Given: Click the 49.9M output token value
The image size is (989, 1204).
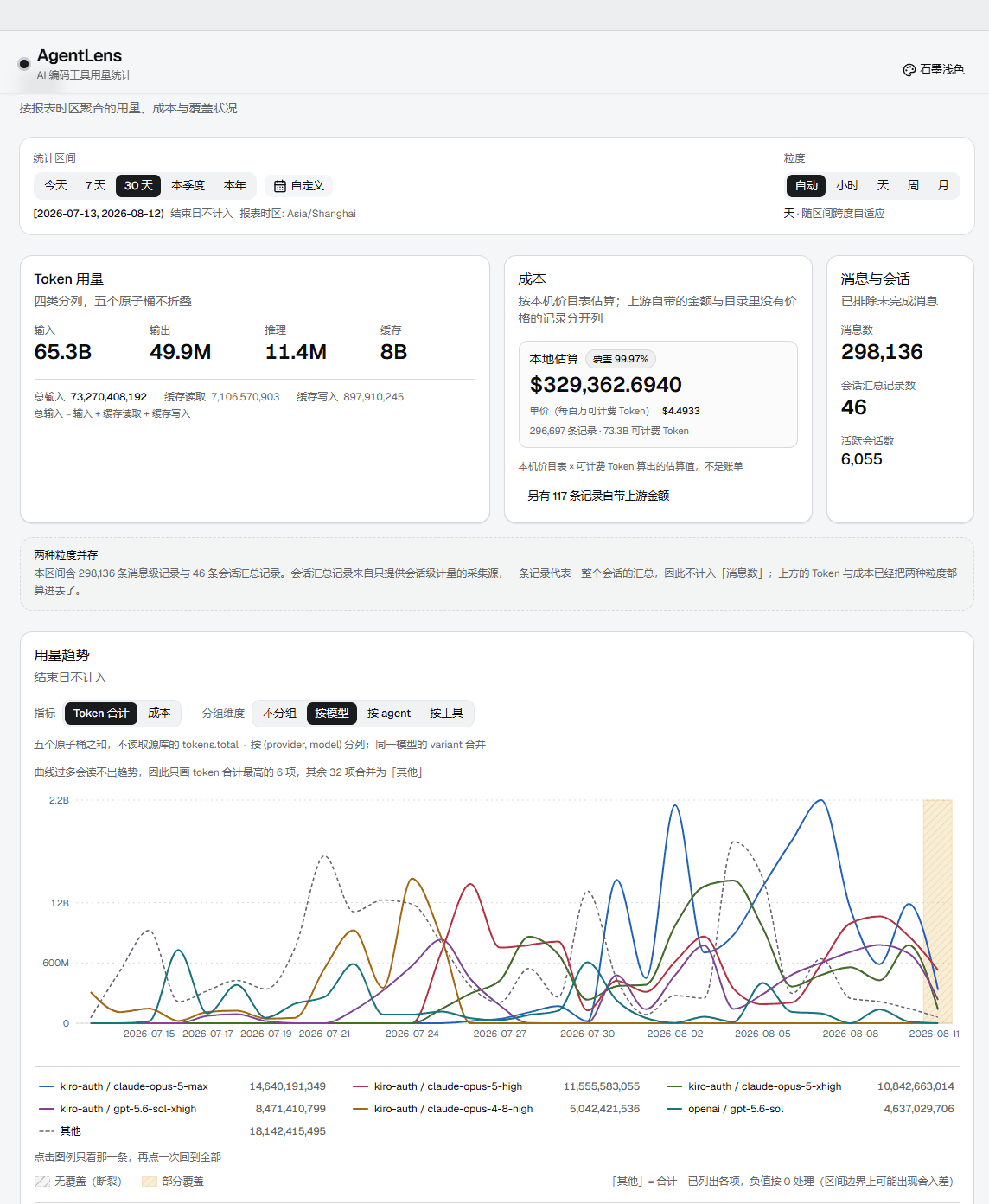Looking at the screenshot, I should pyautogui.click(x=181, y=352).
